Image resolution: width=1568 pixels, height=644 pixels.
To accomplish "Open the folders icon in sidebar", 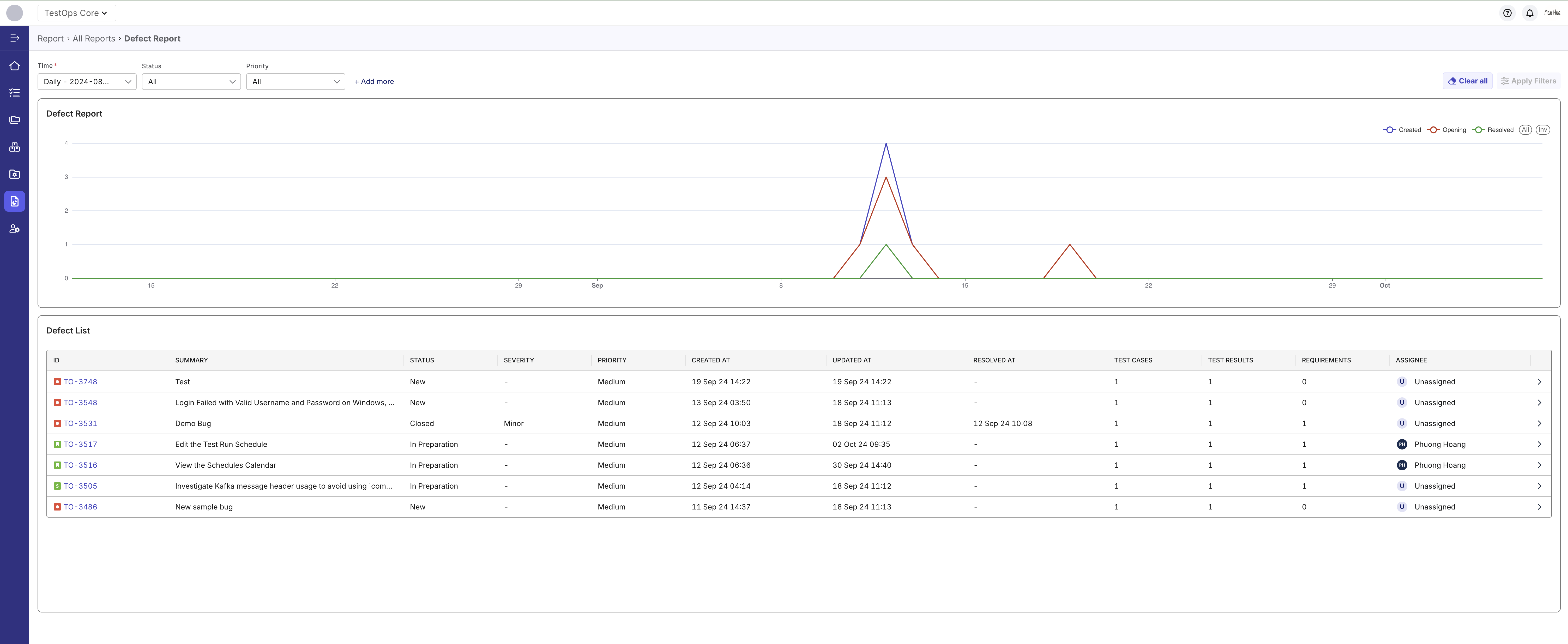I will 15,120.
